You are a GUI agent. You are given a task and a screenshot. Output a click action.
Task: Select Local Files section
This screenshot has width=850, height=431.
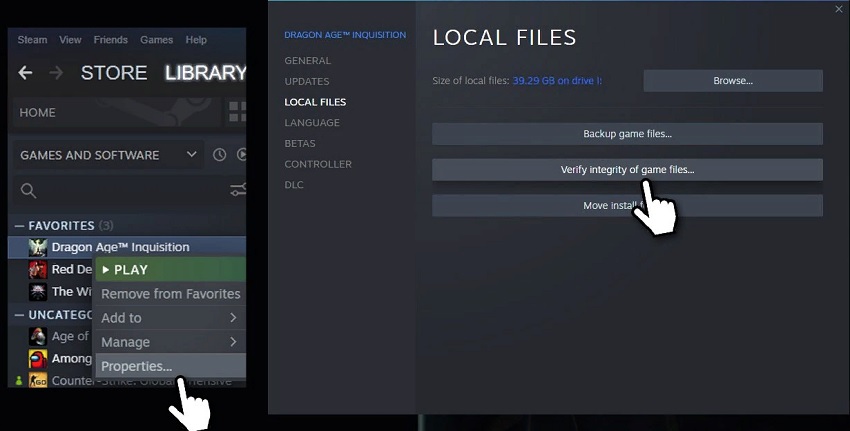pyautogui.click(x=315, y=102)
